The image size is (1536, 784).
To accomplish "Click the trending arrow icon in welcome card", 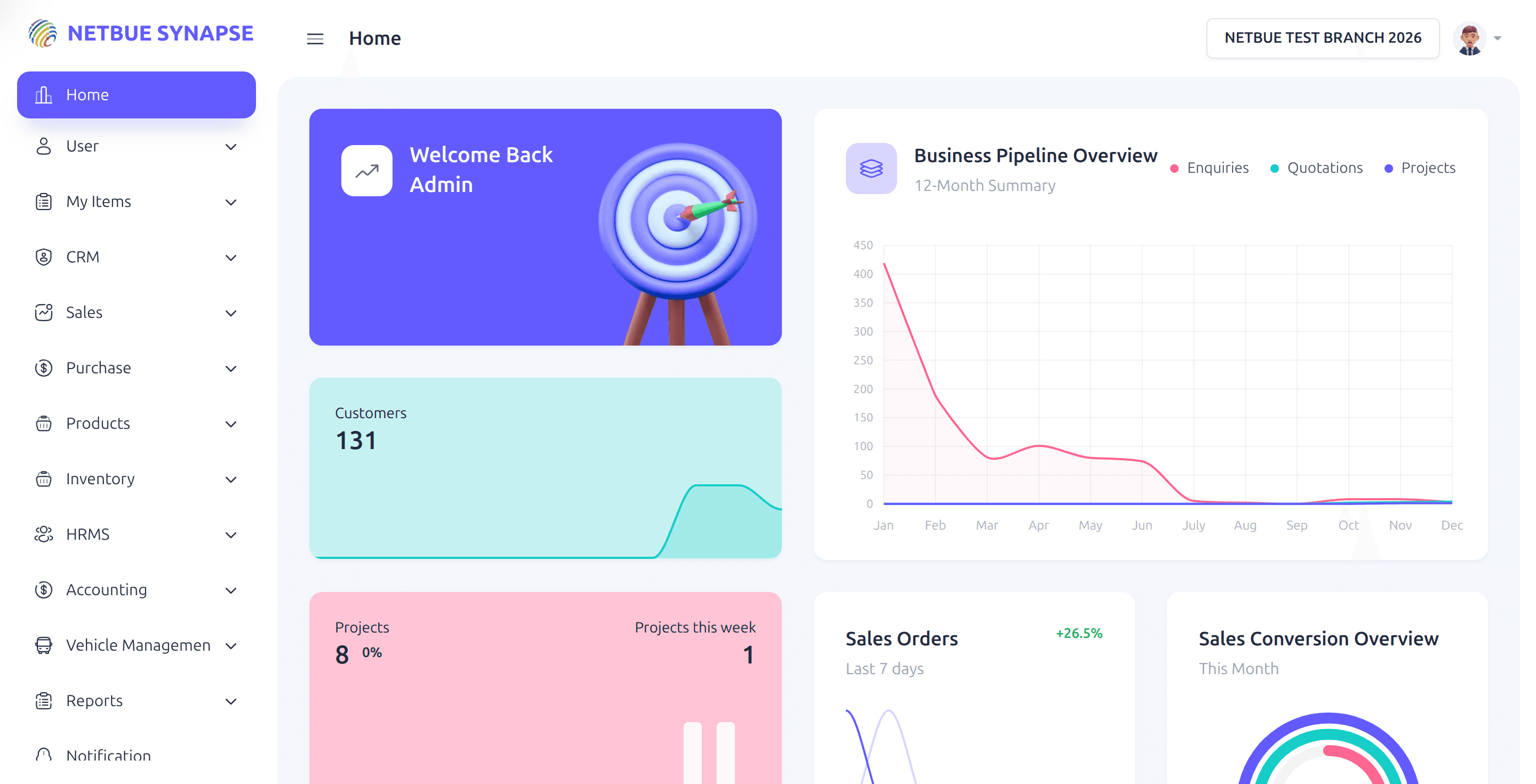I will pos(367,171).
